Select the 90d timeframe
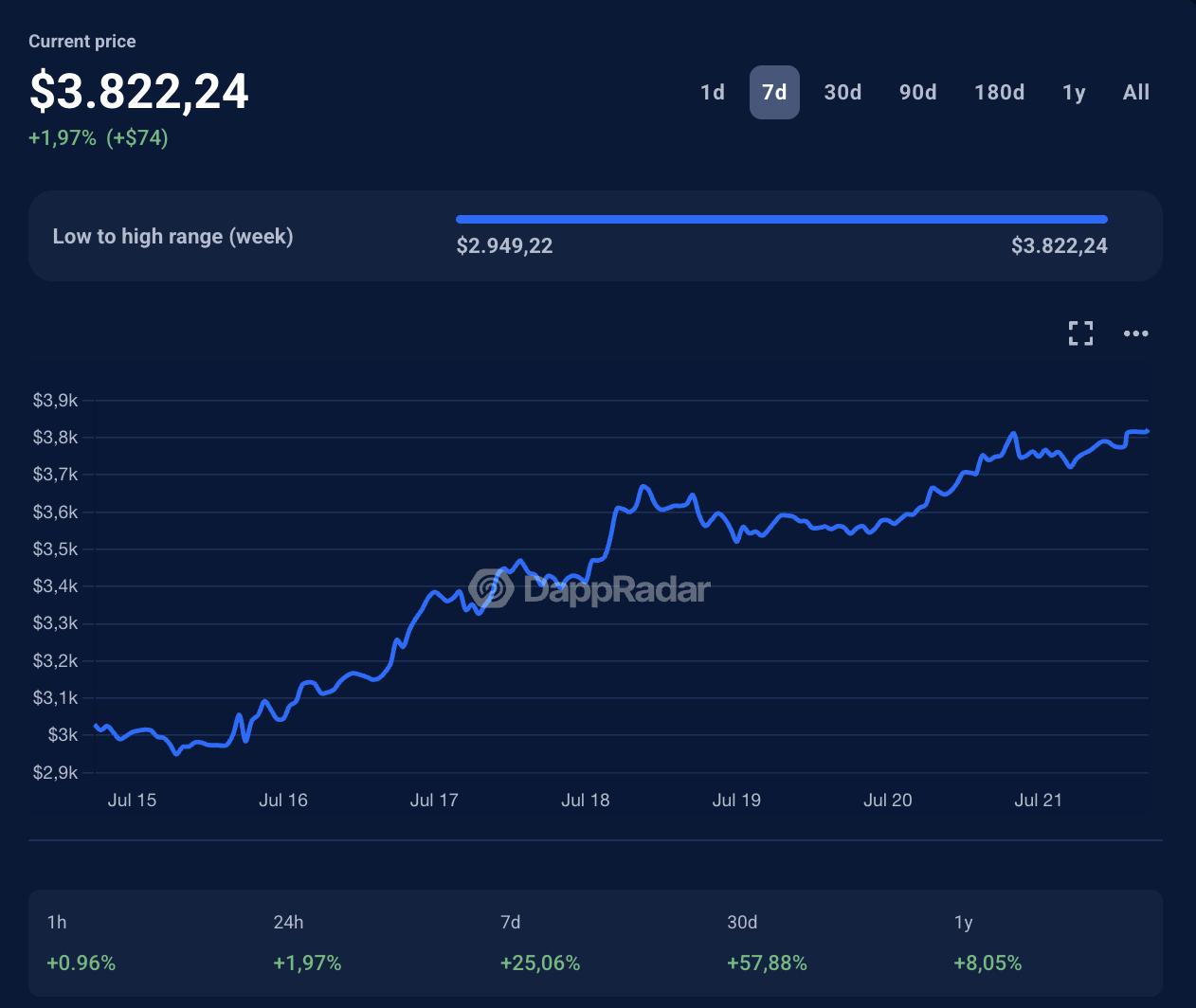This screenshot has height=1008, width=1196. (917, 92)
